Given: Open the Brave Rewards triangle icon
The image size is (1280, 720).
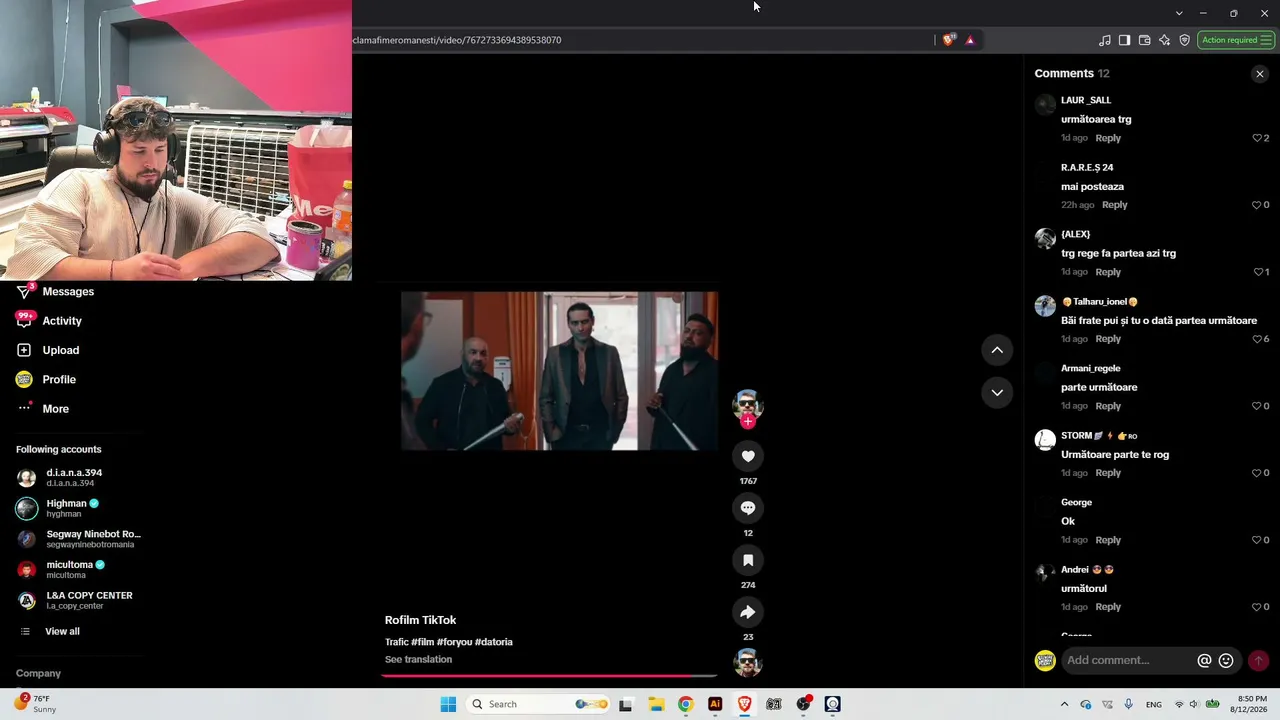Looking at the screenshot, I should tap(970, 40).
